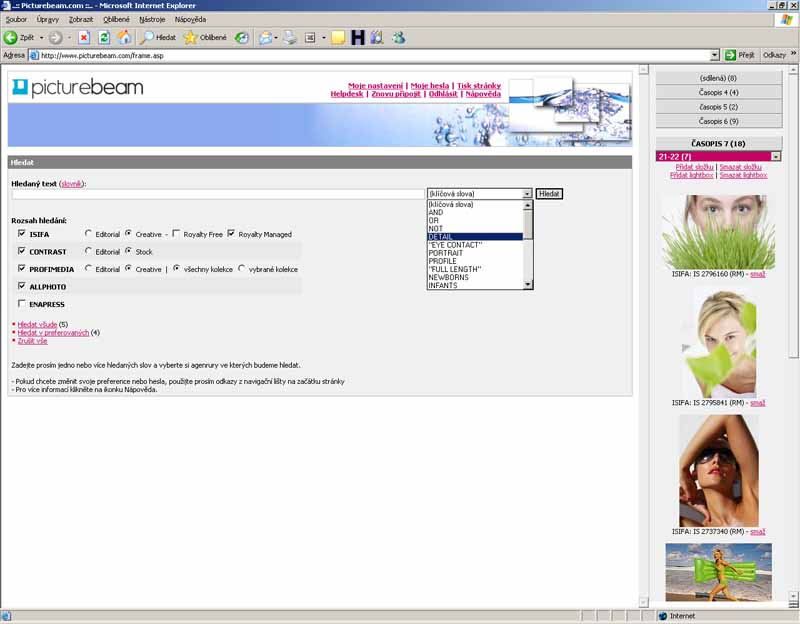Open the address bar dropdown arrow
This screenshot has height=624, width=800.
click(715, 55)
